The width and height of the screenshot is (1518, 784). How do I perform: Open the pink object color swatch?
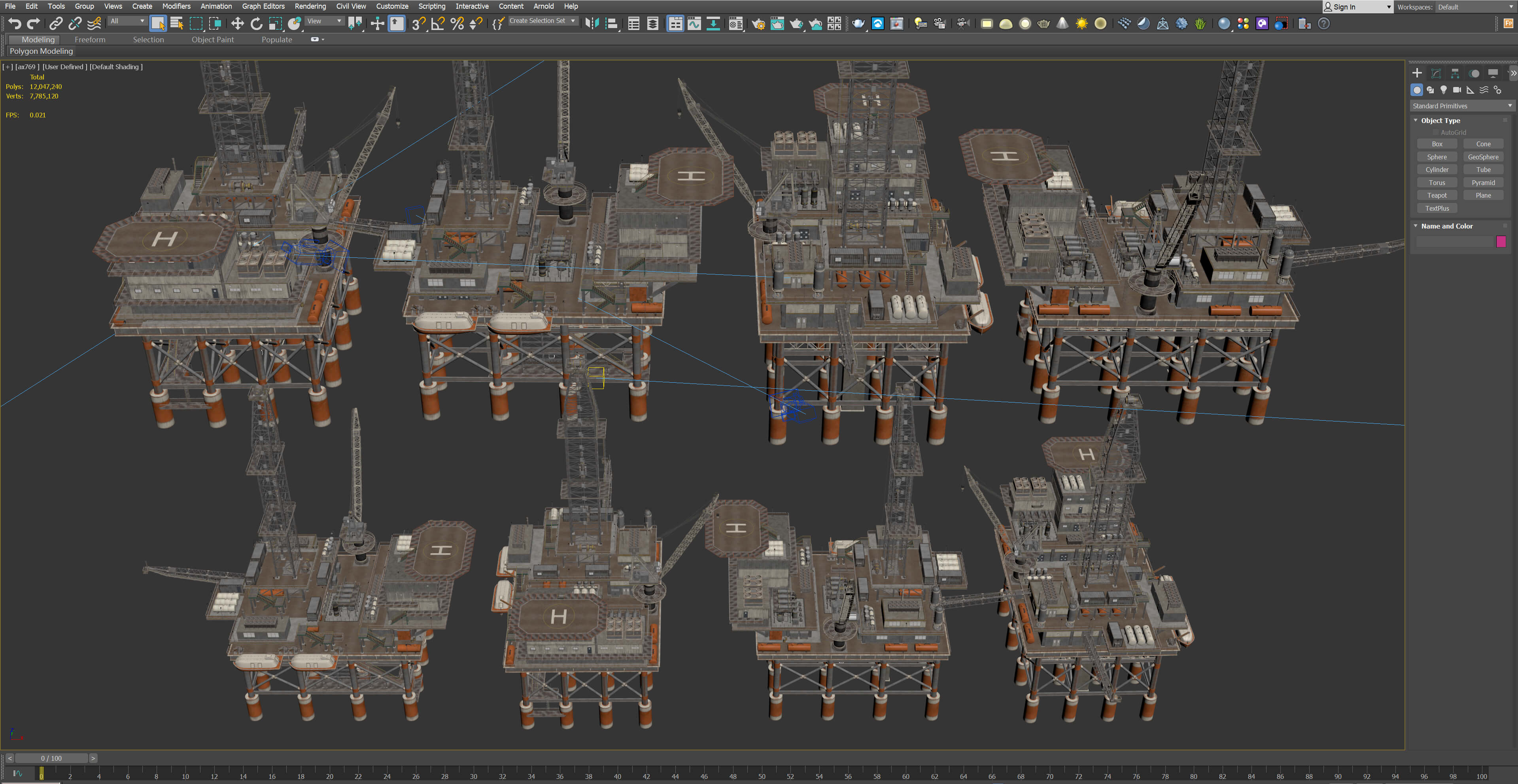click(x=1500, y=242)
